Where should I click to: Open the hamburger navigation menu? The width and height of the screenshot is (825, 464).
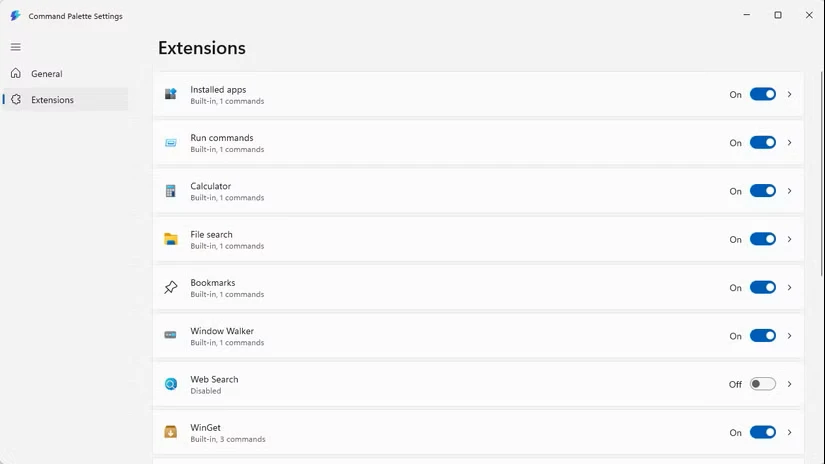pos(15,47)
